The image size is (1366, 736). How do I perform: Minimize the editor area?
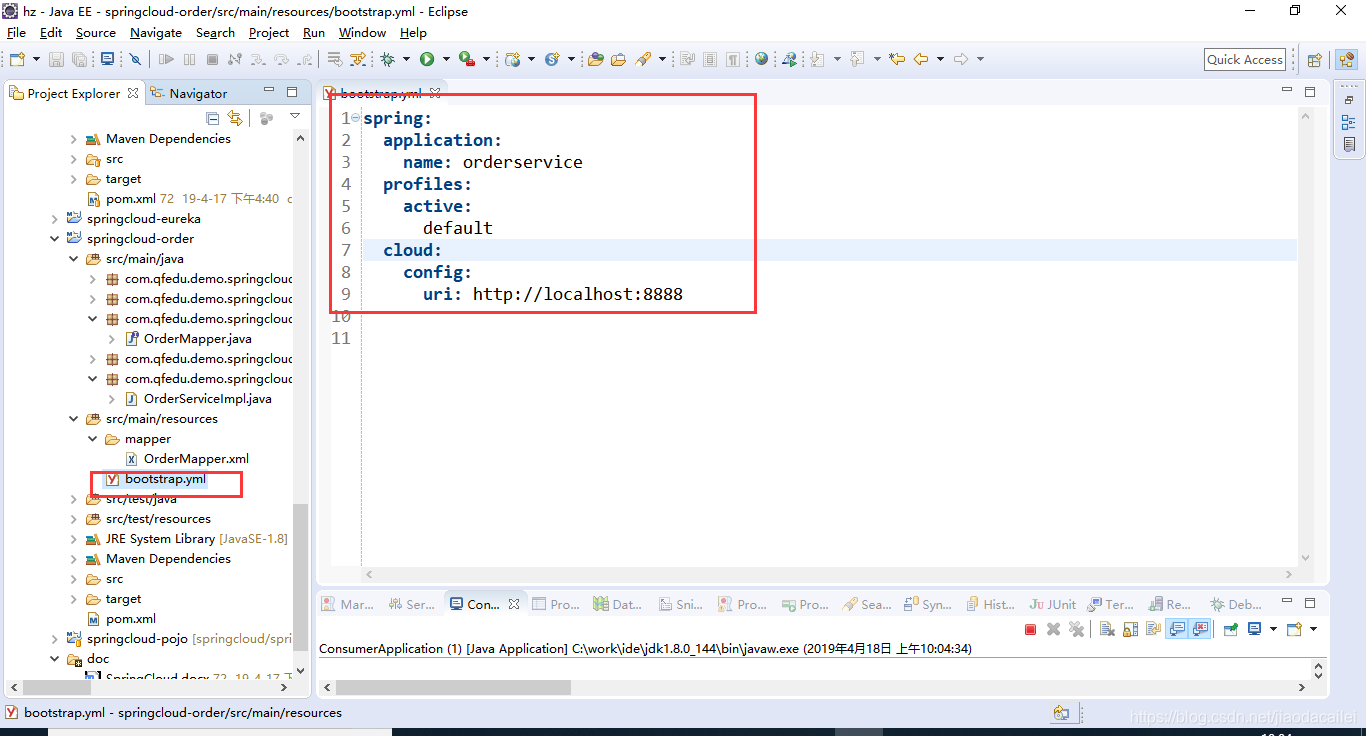1287,91
